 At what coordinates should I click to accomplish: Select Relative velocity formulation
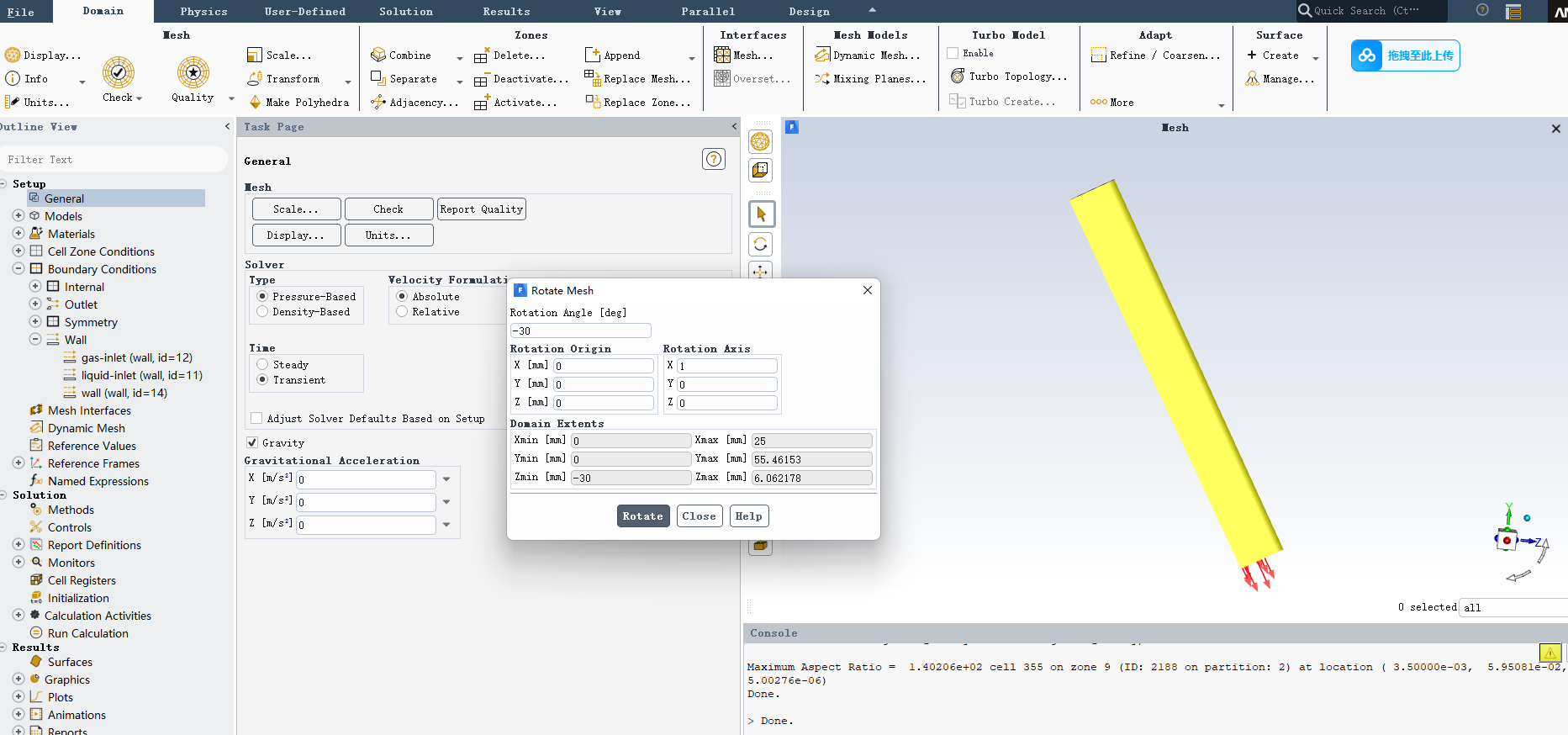click(403, 311)
